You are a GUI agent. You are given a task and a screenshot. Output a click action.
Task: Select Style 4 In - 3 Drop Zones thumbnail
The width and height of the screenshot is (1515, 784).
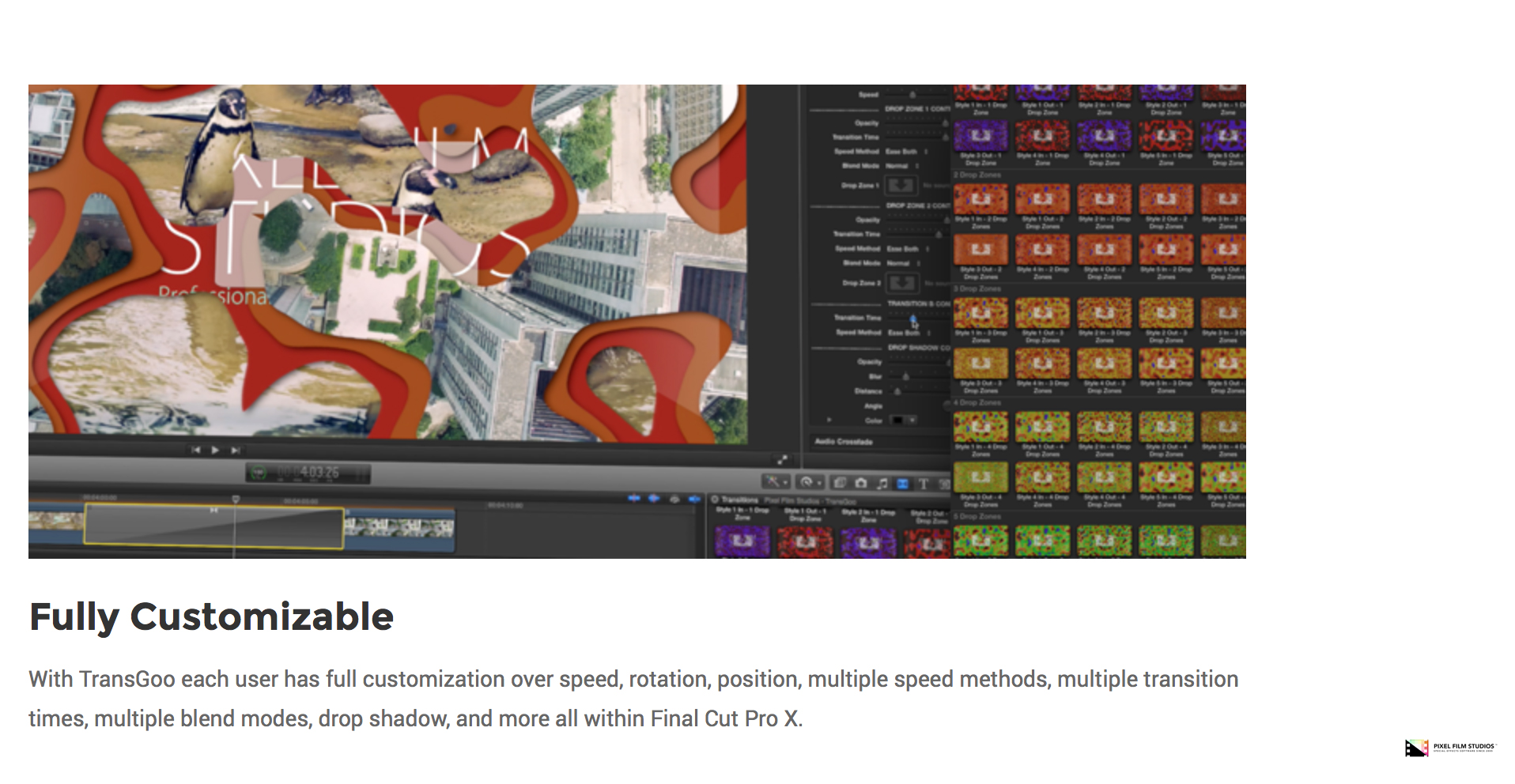(1042, 364)
